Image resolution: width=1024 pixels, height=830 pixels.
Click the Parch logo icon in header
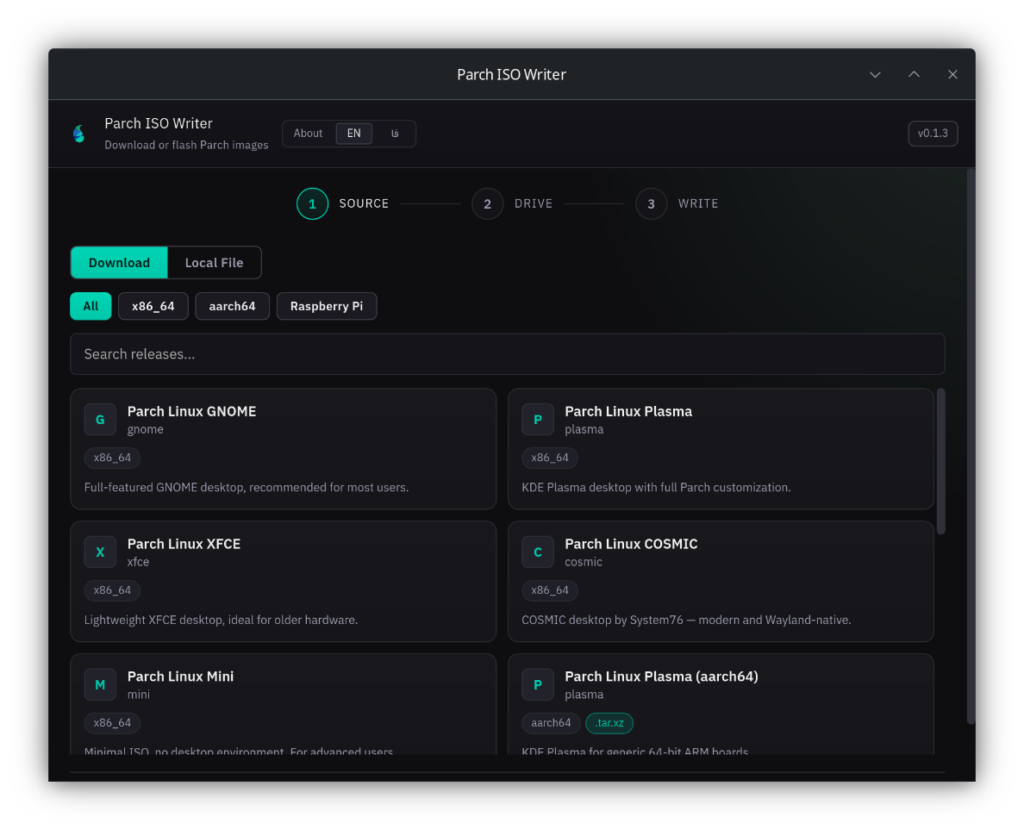[x=79, y=134]
